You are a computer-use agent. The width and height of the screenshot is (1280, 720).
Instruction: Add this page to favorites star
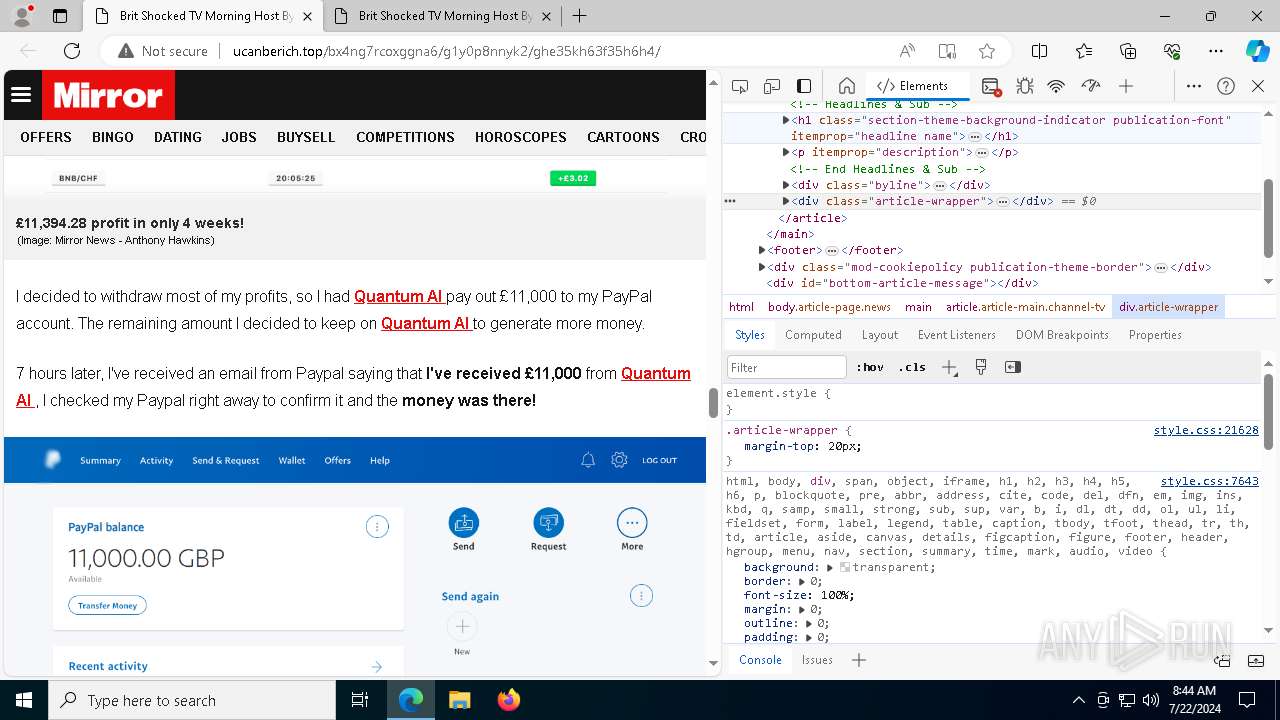987,51
